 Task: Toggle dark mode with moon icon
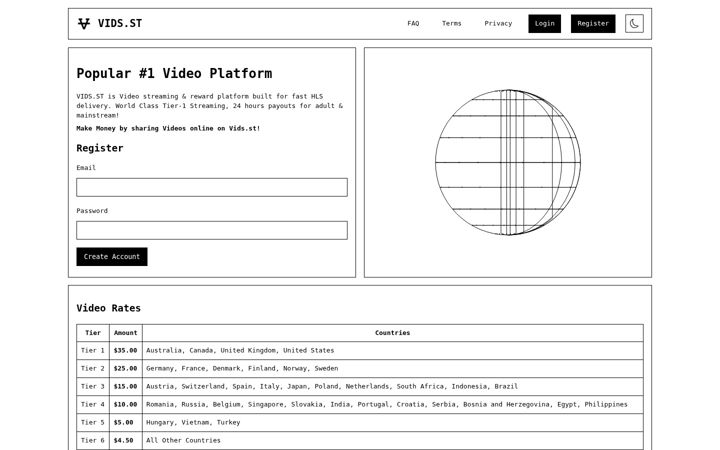634,23
